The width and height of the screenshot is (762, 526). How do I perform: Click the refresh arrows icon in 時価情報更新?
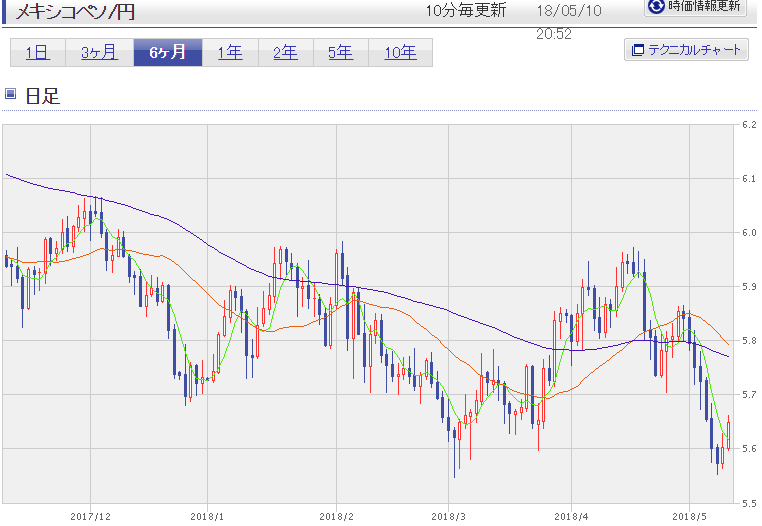[656, 6]
